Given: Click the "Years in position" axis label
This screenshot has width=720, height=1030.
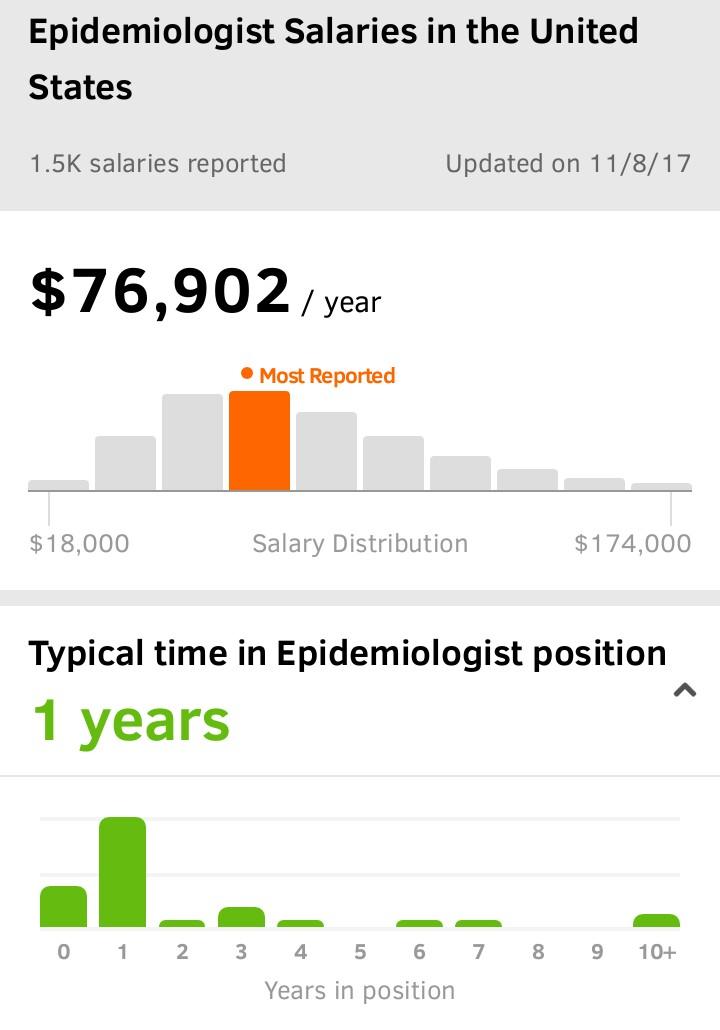Looking at the screenshot, I should coord(360,991).
